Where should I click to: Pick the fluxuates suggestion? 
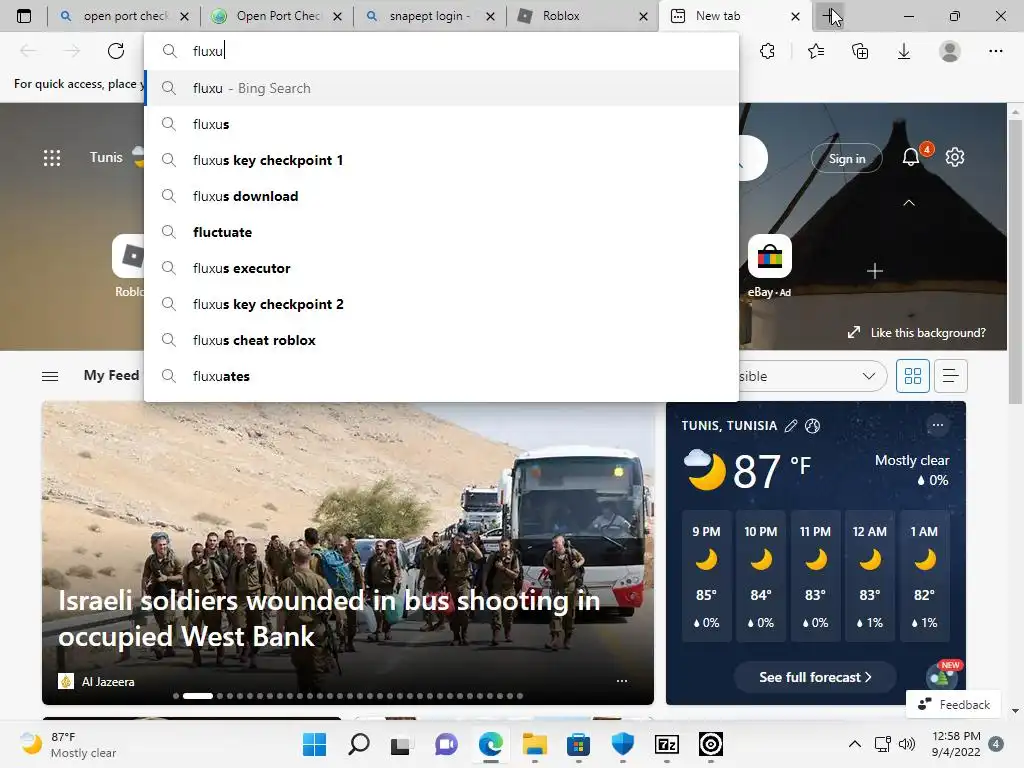click(441, 376)
